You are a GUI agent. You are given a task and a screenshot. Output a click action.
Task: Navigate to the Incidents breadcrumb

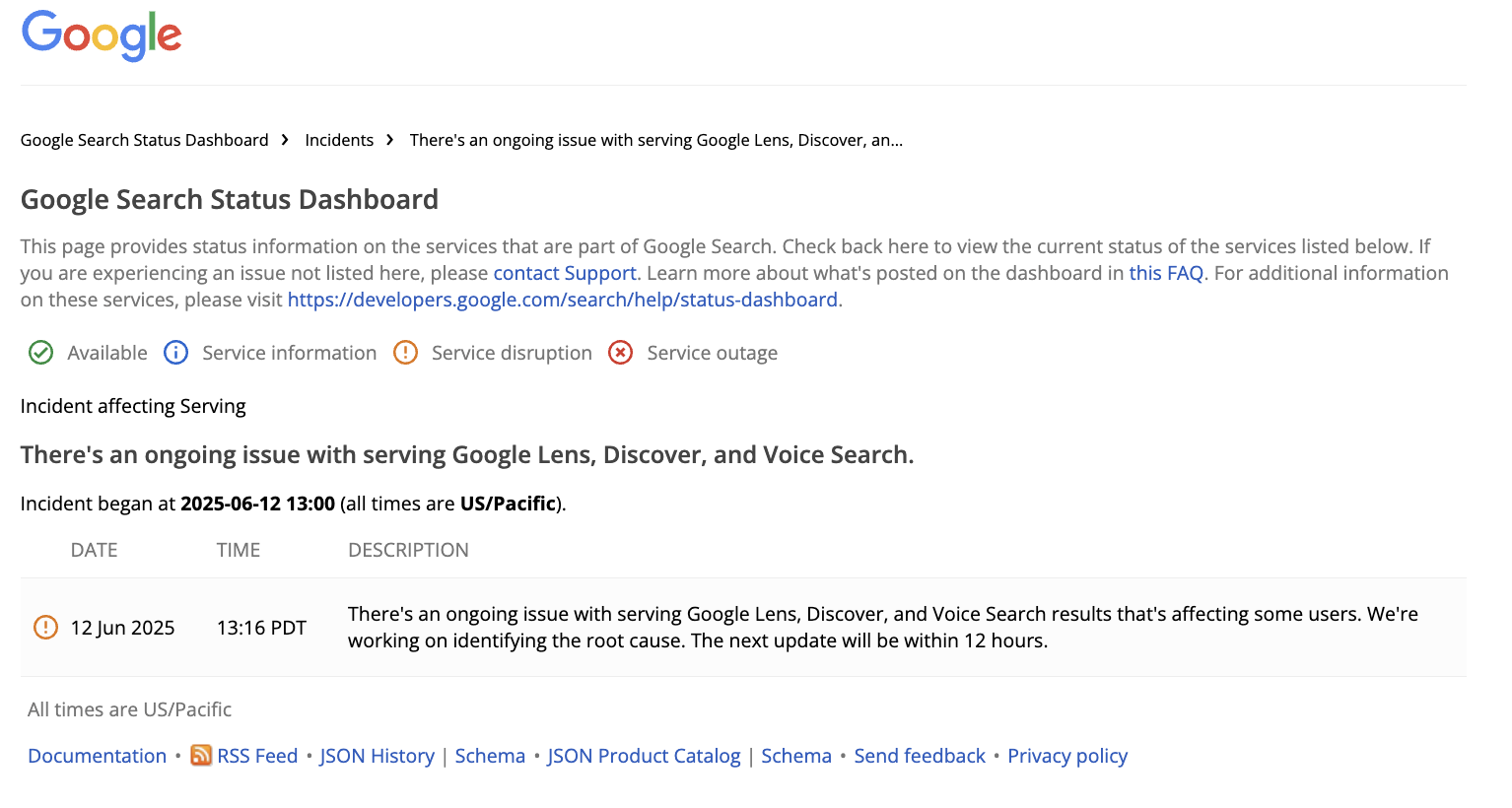coord(338,139)
